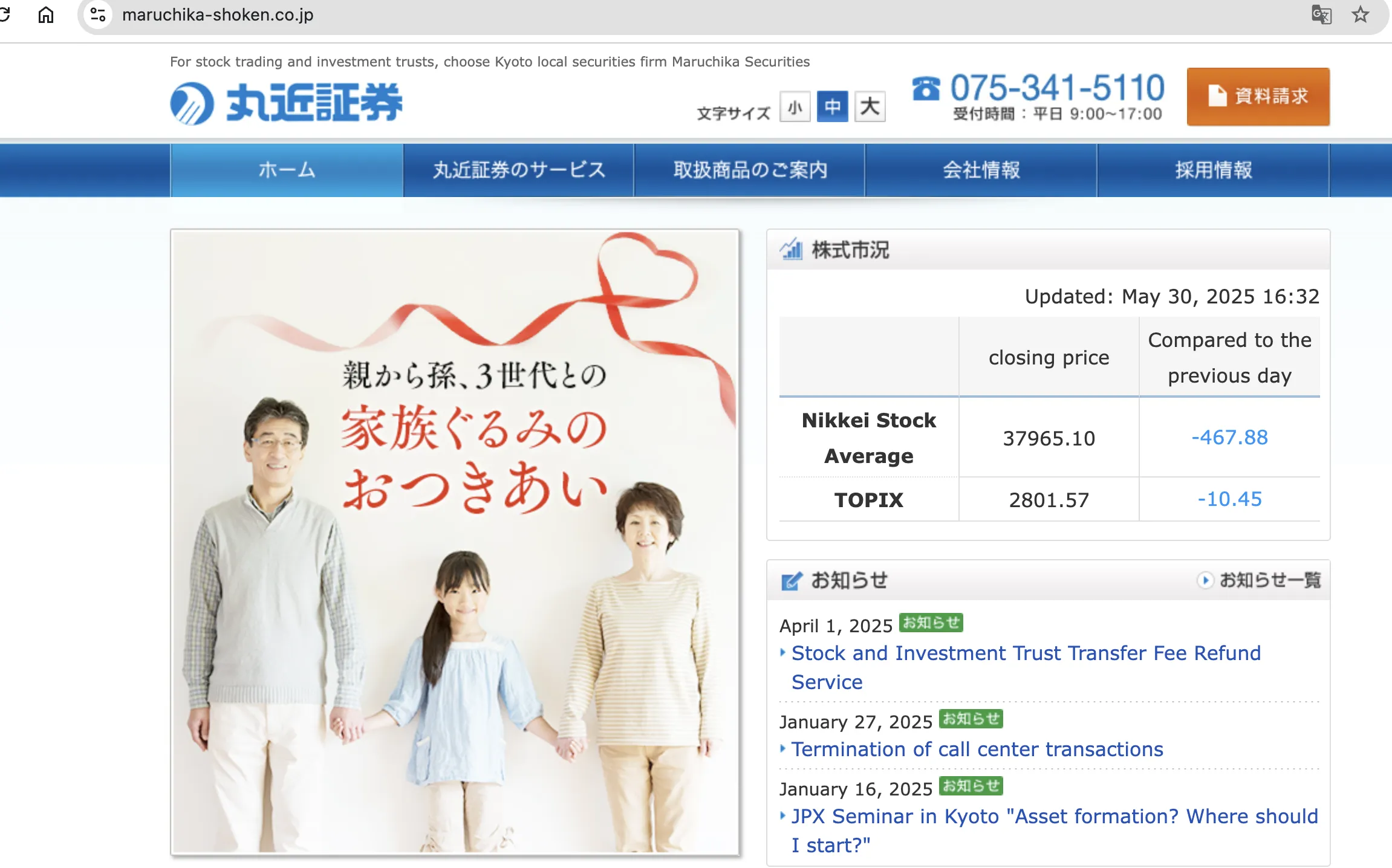Click the お知らせ tag beside April 1, 2025
Viewport: 1392px width, 868px height.
(x=931, y=623)
